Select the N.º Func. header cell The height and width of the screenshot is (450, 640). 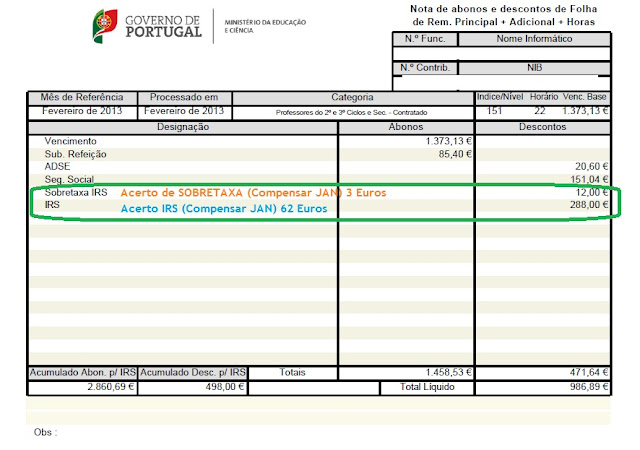(x=425, y=39)
